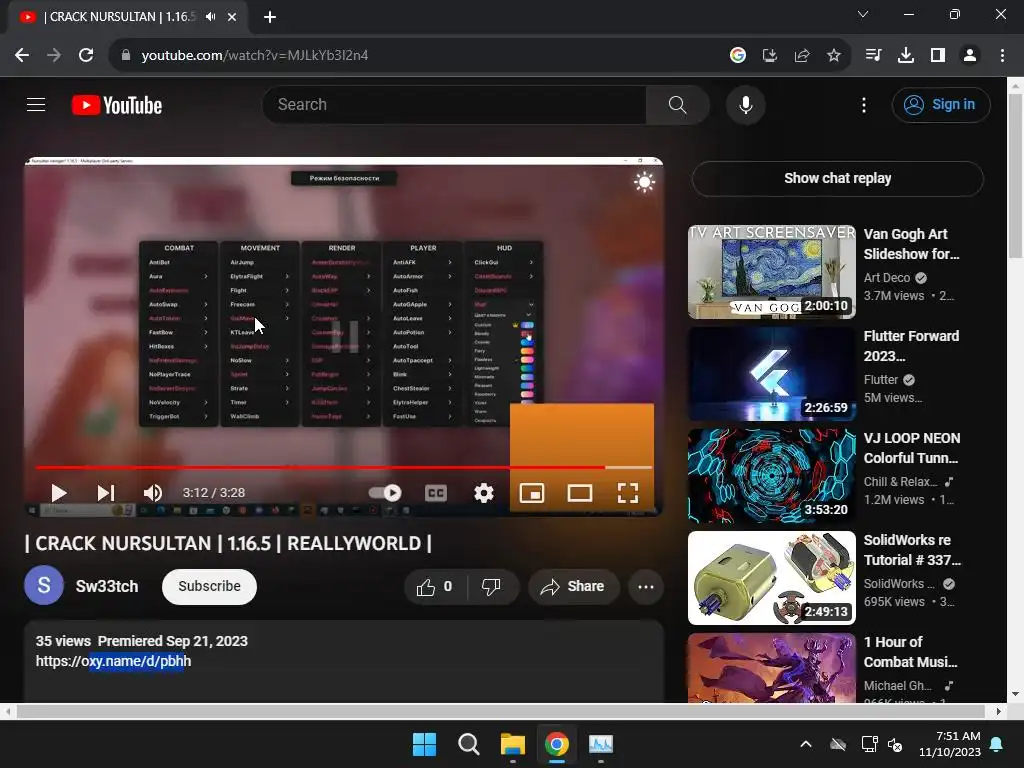Open the player settings gear
The height and width of the screenshot is (768, 1024).
[x=484, y=493]
